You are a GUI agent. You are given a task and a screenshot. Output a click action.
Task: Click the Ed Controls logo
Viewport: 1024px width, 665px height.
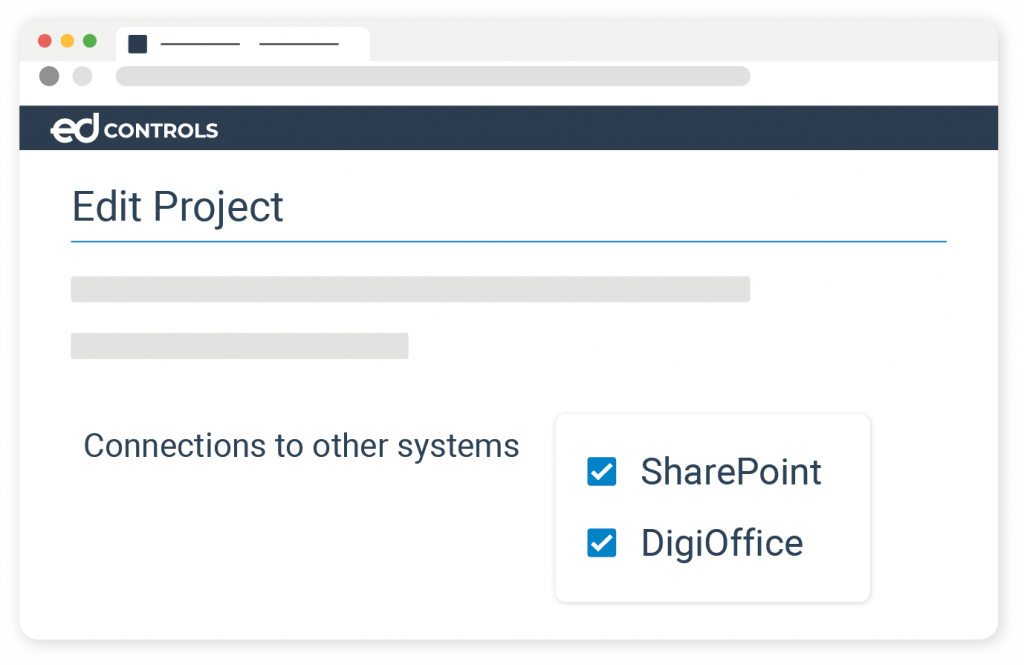click(134, 130)
